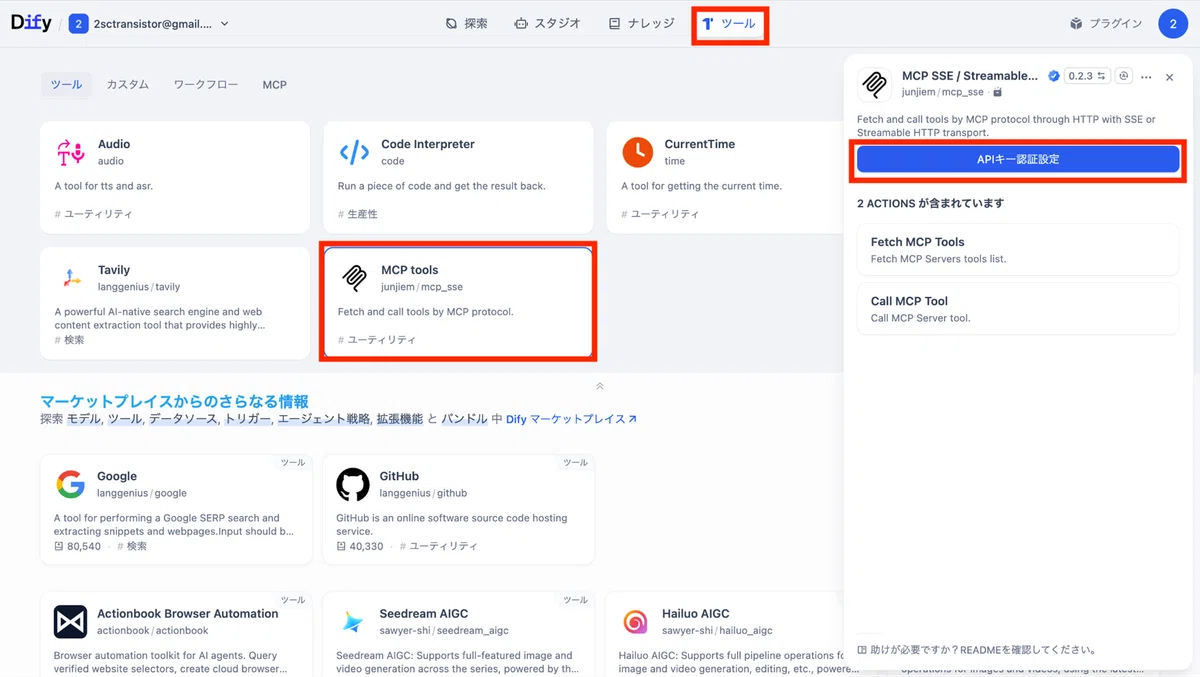This screenshot has height=677, width=1200.
Task: Click the update settings icon beside version
Action: click(1124, 76)
